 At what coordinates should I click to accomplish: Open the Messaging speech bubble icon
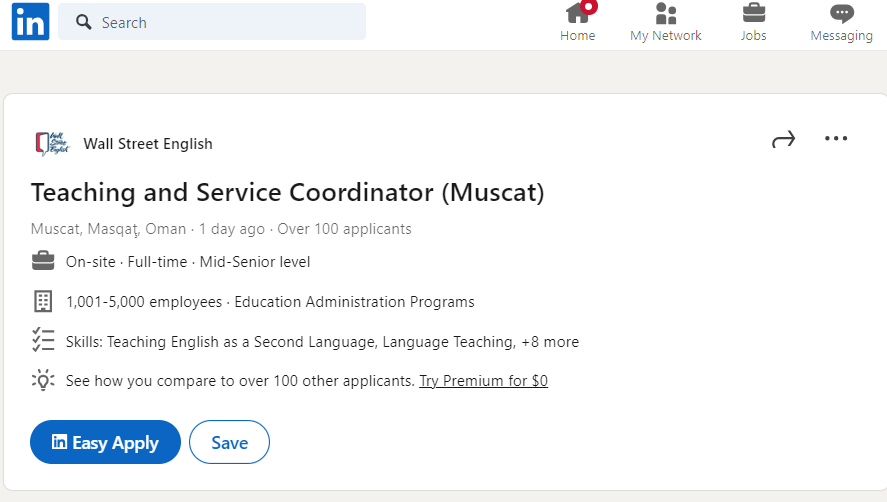click(842, 13)
